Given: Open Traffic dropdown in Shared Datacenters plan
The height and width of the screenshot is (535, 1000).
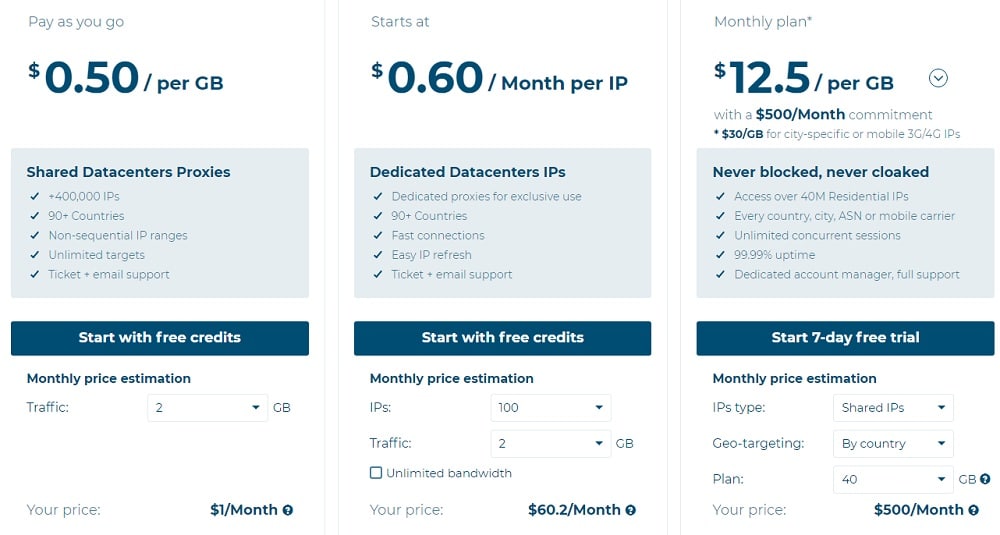Looking at the screenshot, I should pyautogui.click(x=207, y=407).
